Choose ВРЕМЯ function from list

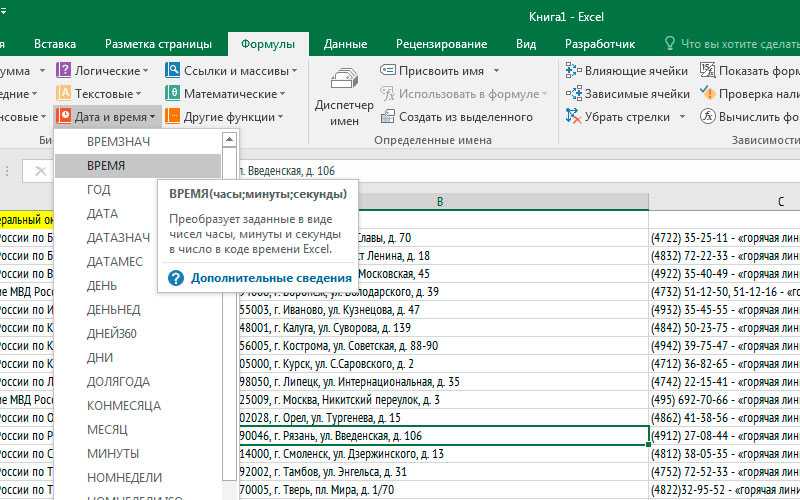[x=138, y=165]
